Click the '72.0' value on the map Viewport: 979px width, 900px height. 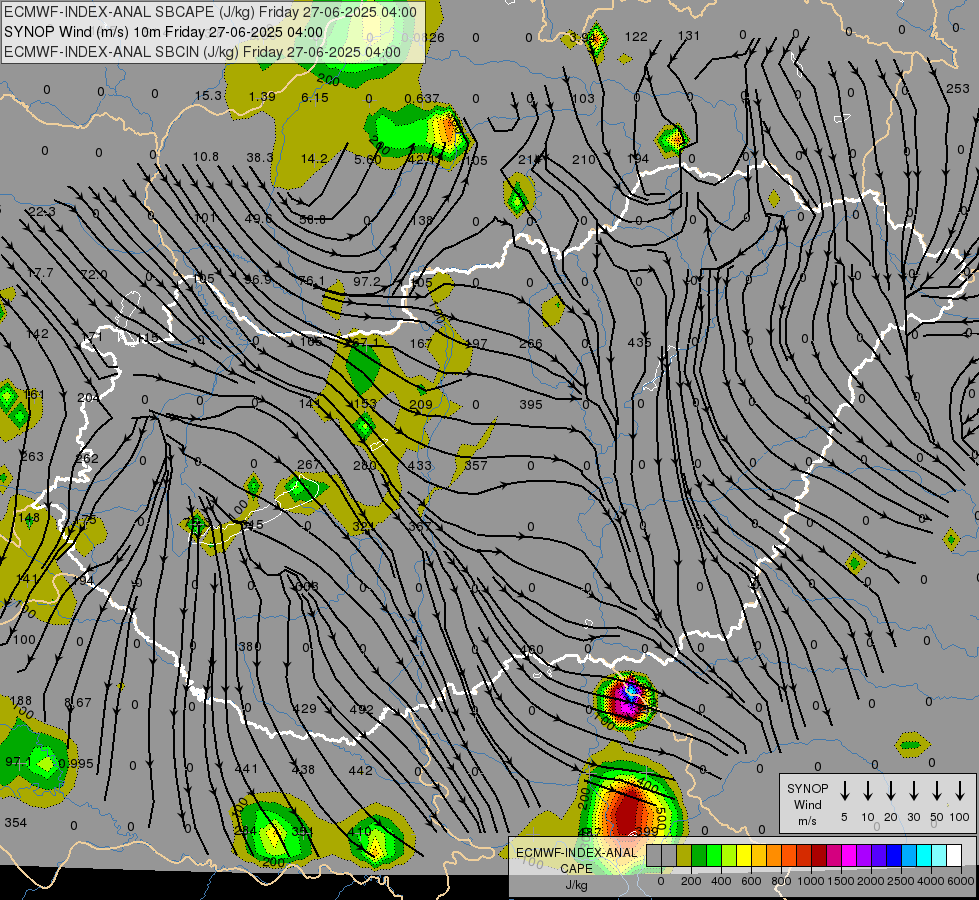coord(94,275)
